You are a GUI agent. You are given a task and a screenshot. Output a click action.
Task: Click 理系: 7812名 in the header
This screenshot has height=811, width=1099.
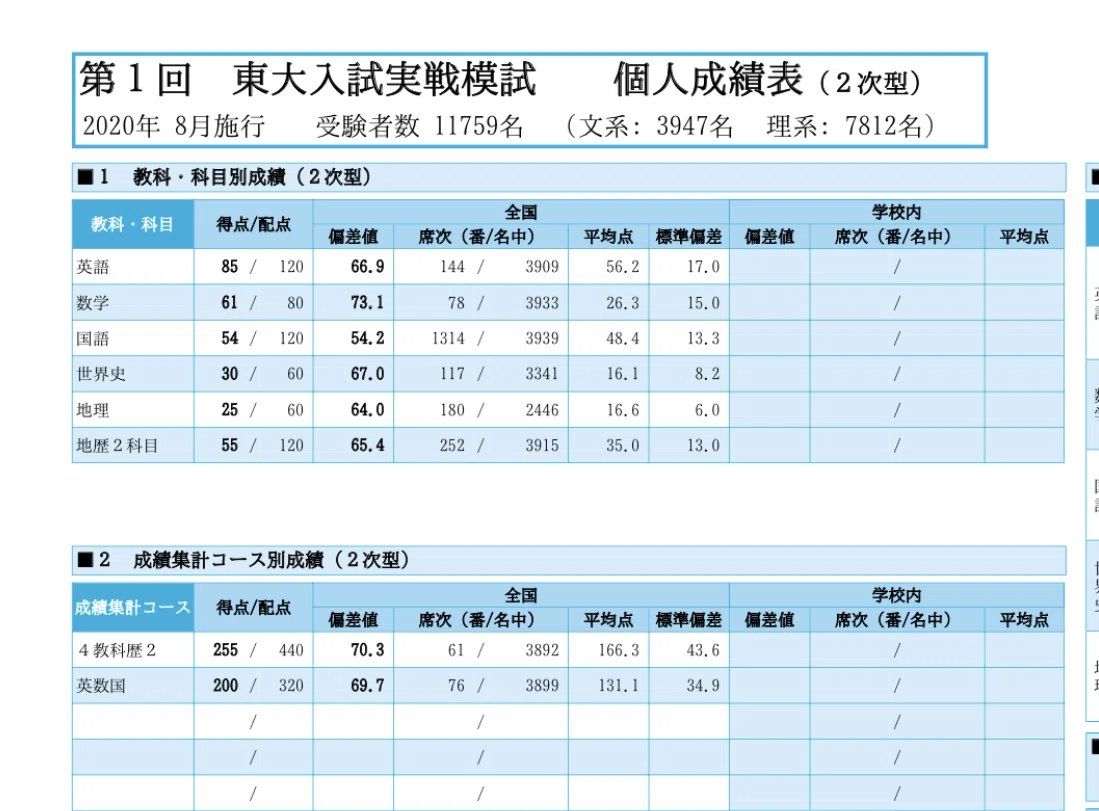[x=844, y=126]
